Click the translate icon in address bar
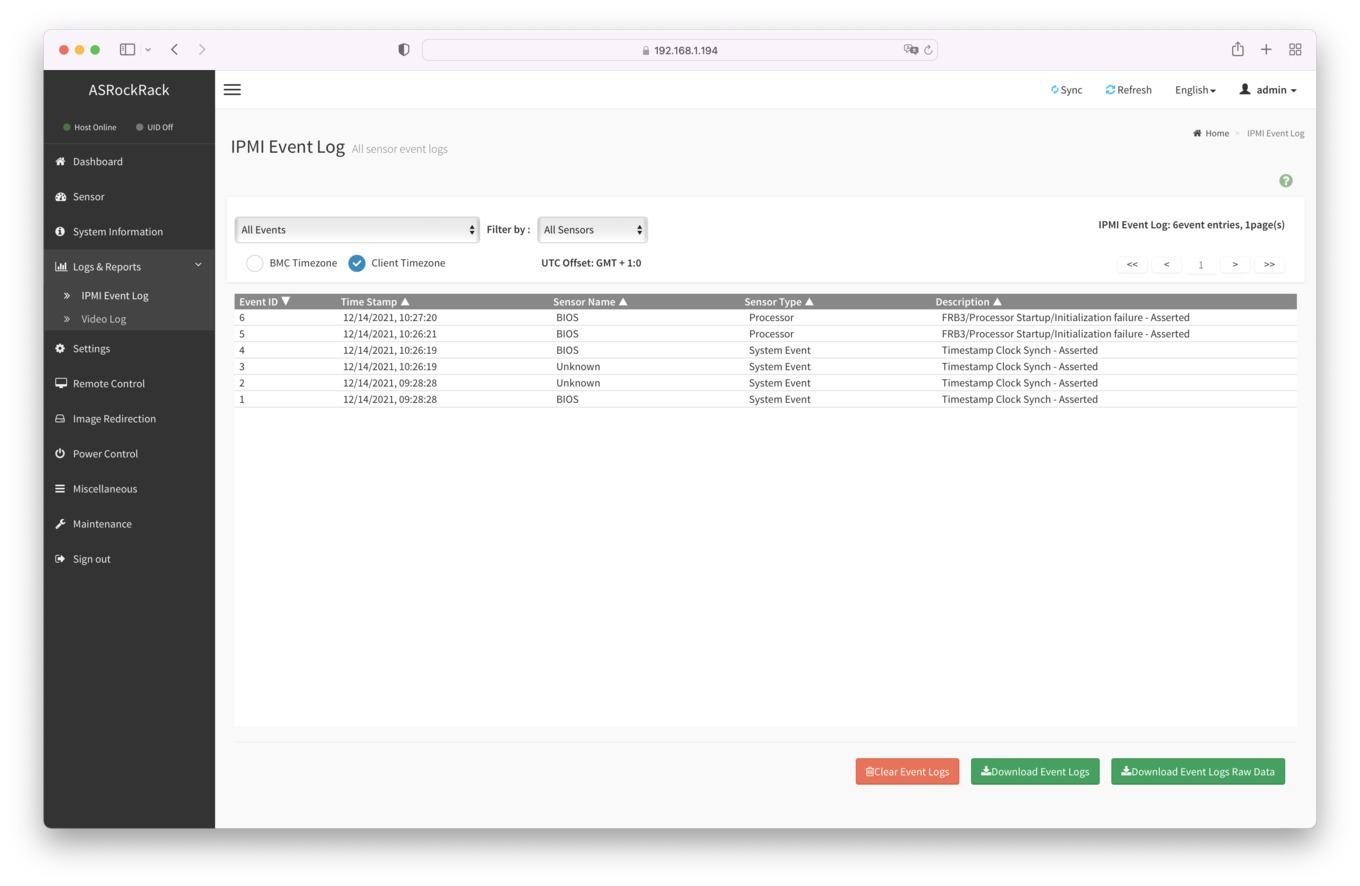The height and width of the screenshot is (886, 1360). point(910,50)
